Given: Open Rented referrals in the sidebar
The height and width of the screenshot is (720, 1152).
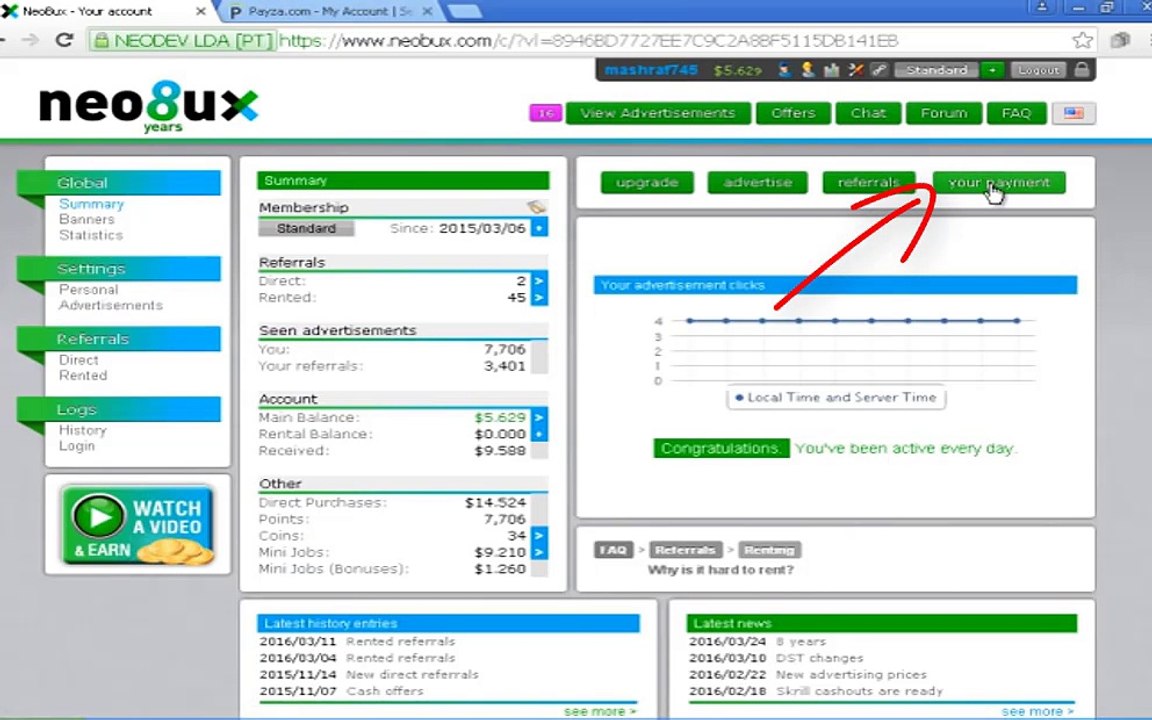Looking at the screenshot, I should (x=83, y=375).
